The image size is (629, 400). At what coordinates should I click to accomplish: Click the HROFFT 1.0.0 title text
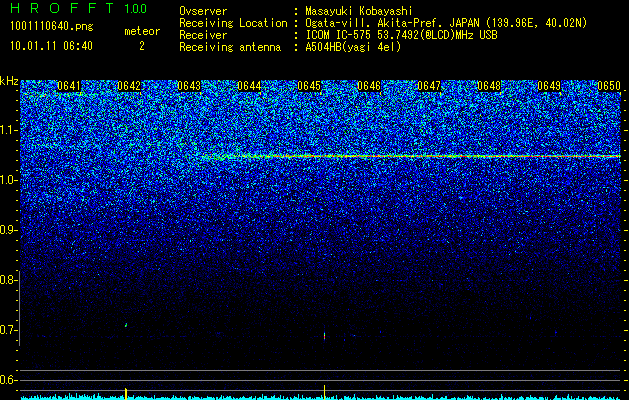click(x=78, y=8)
